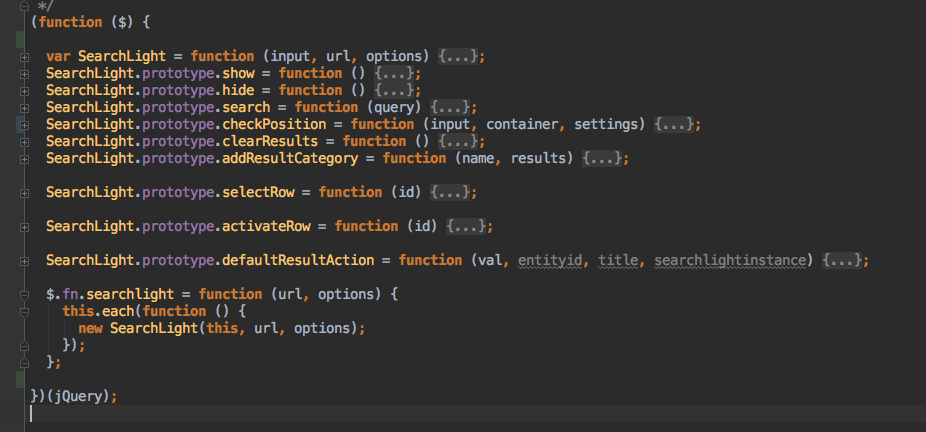This screenshot has width=926, height=432.
Task: Click the 'fn' property in $.fn.searchlight
Action: 70,294
